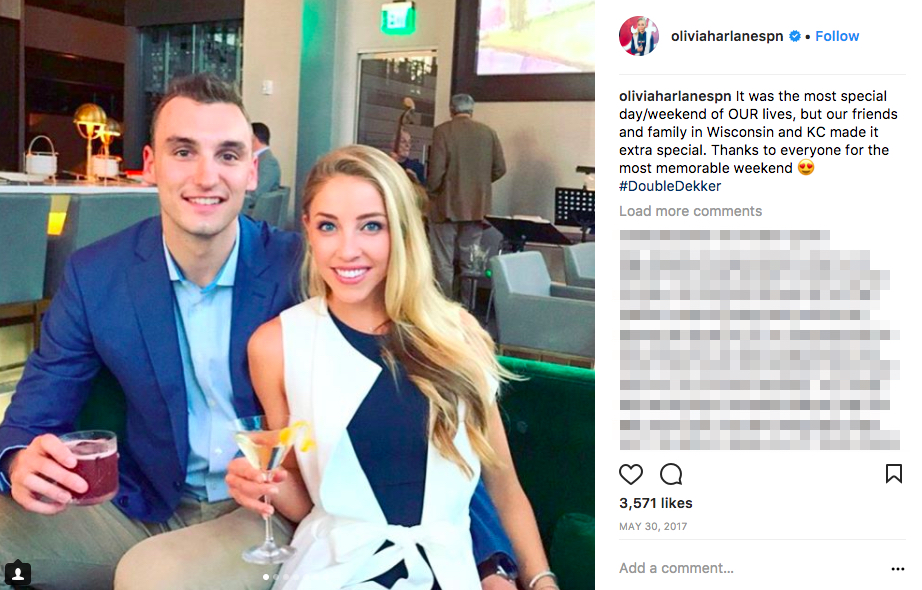Like the post with the heart icon

[x=630, y=474]
